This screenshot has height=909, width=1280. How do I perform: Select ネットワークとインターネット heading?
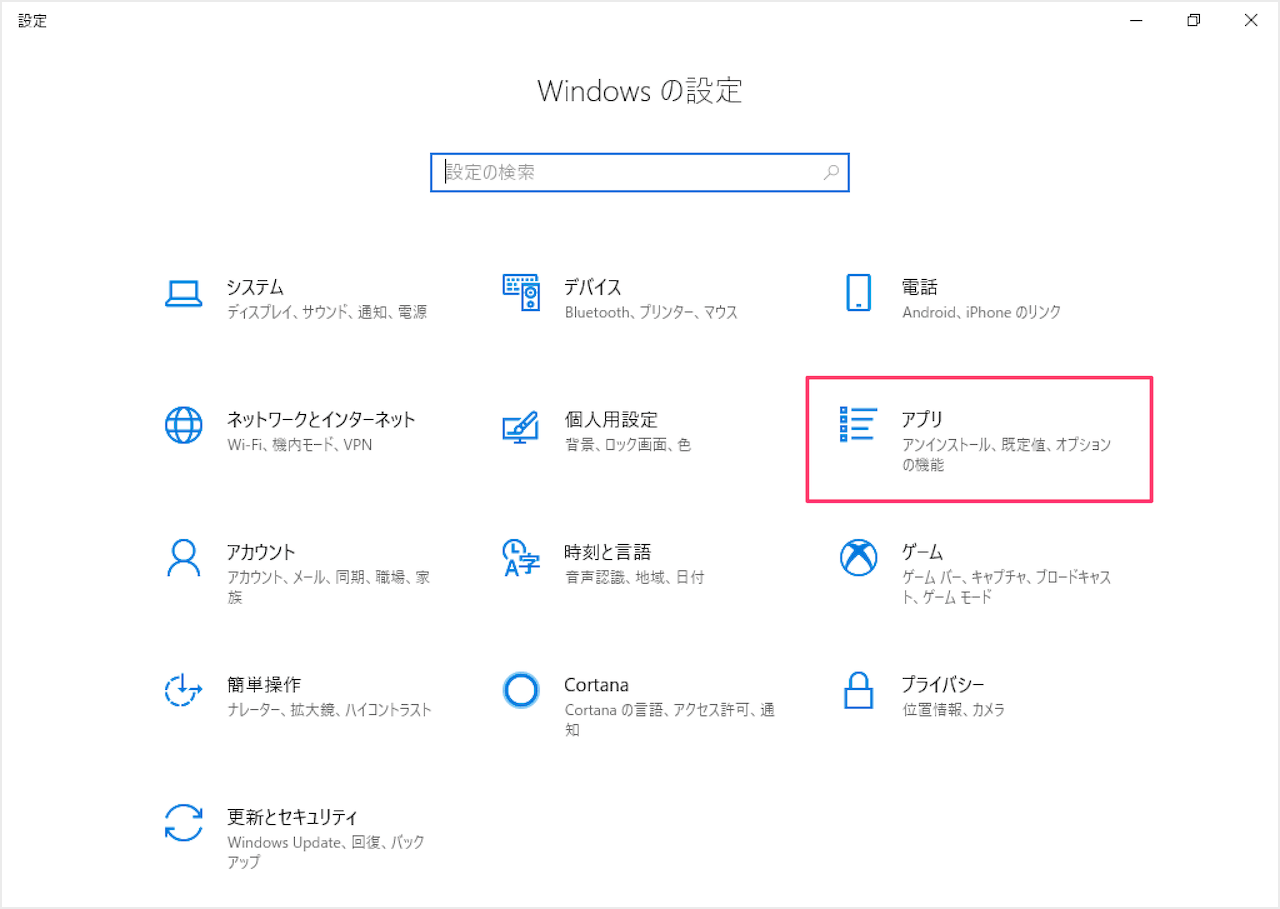click(321, 419)
